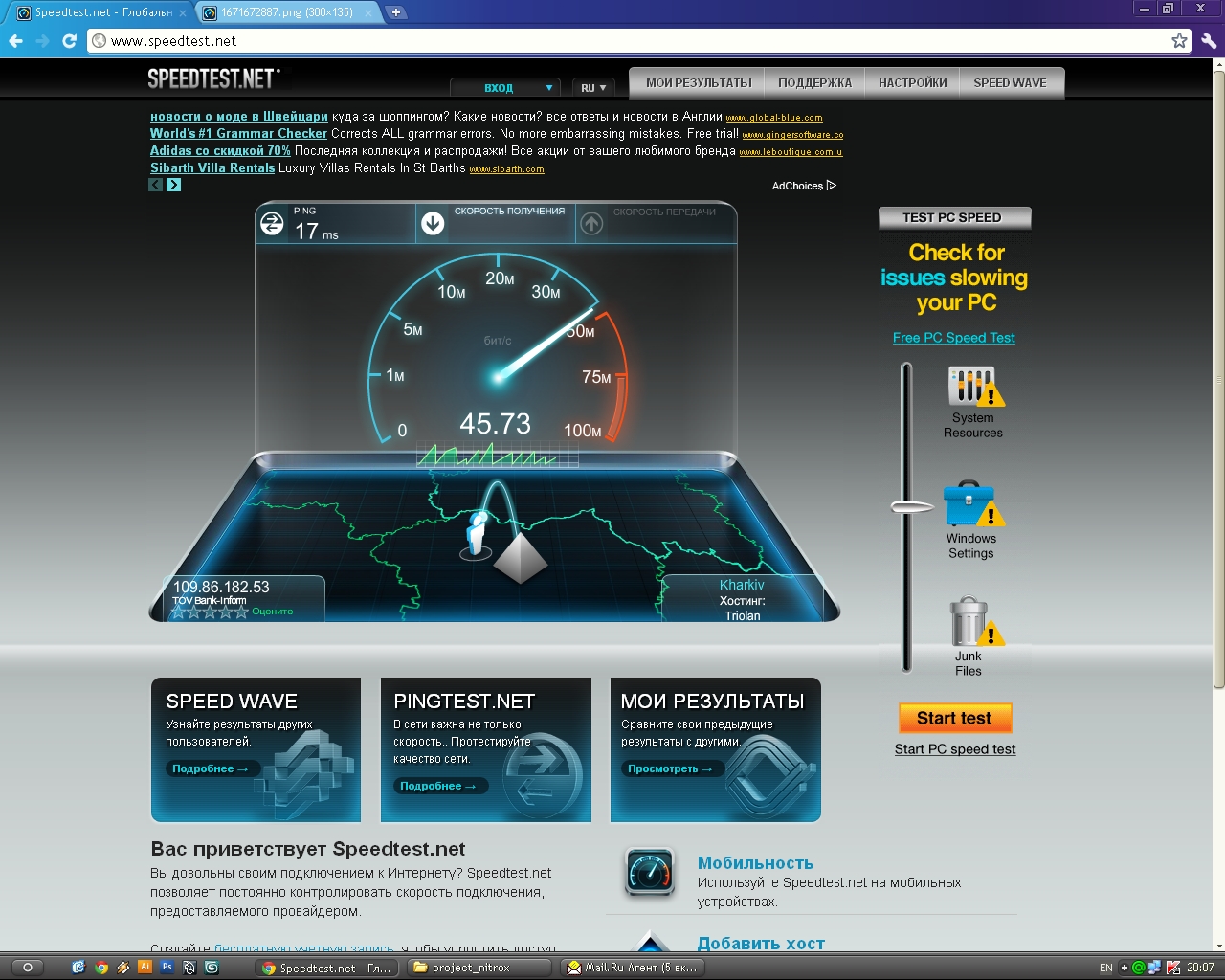The image size is (1225, 980).
Task: Click the browser back arrow
Action: [16, 41]
